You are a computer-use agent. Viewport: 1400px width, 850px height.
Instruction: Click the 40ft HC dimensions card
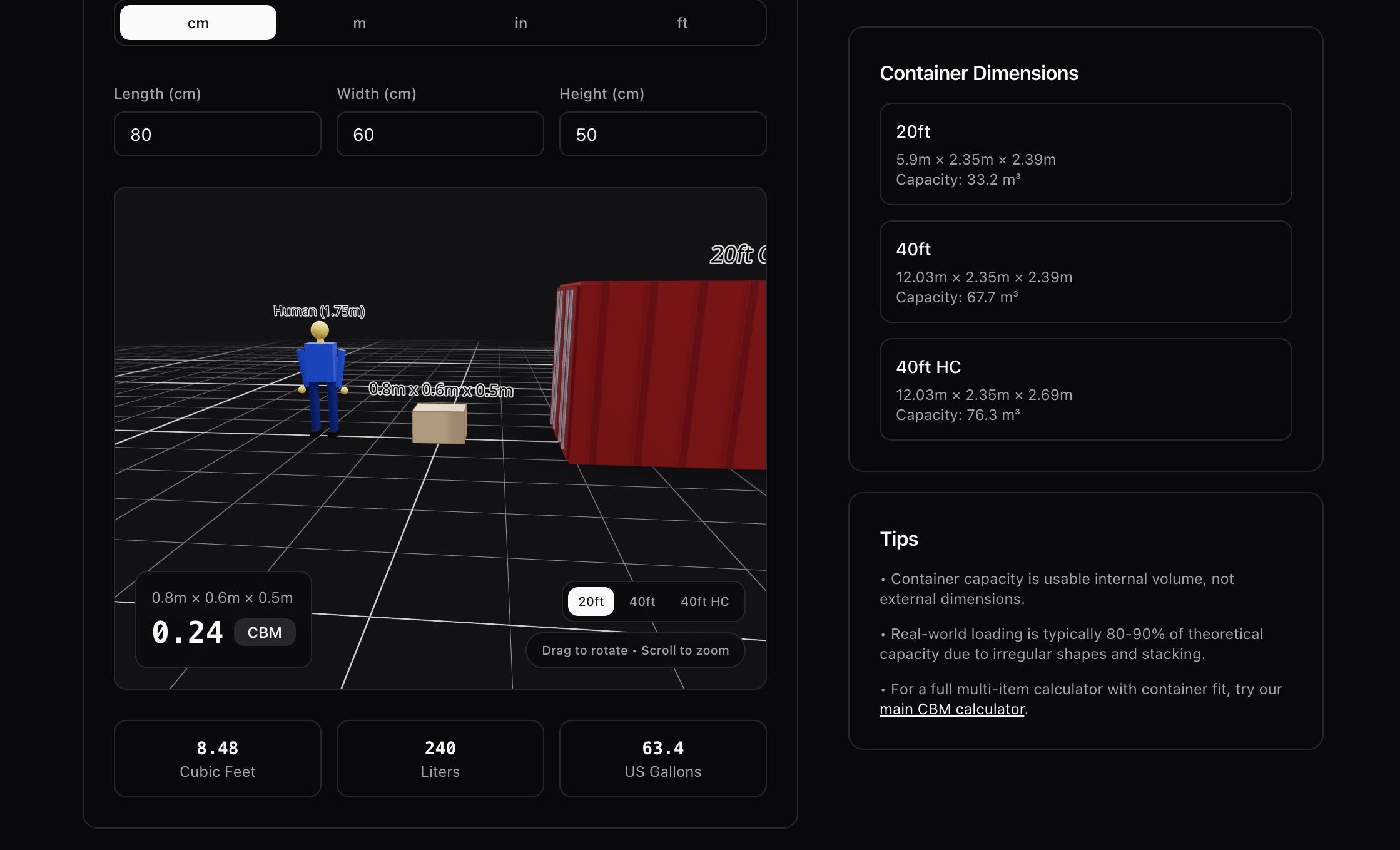pos(1085,389)
